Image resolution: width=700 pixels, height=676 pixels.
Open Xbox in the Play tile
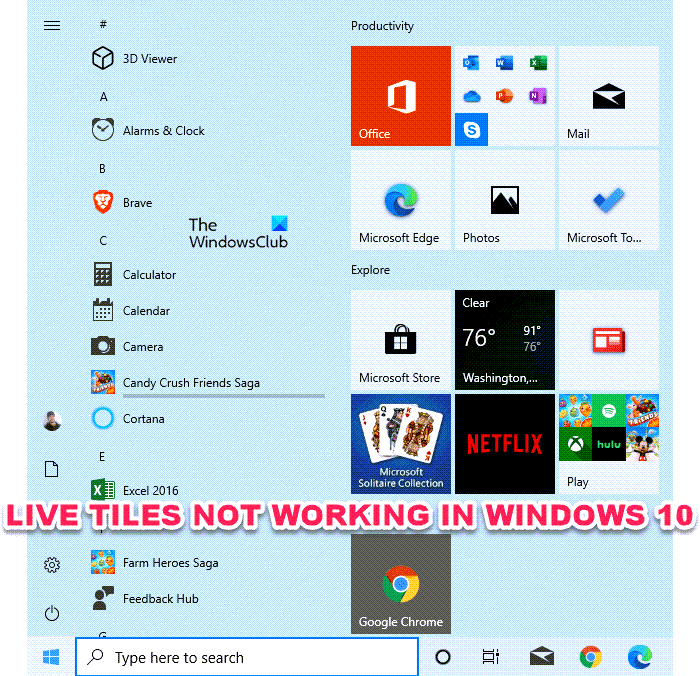coord(575,444)
